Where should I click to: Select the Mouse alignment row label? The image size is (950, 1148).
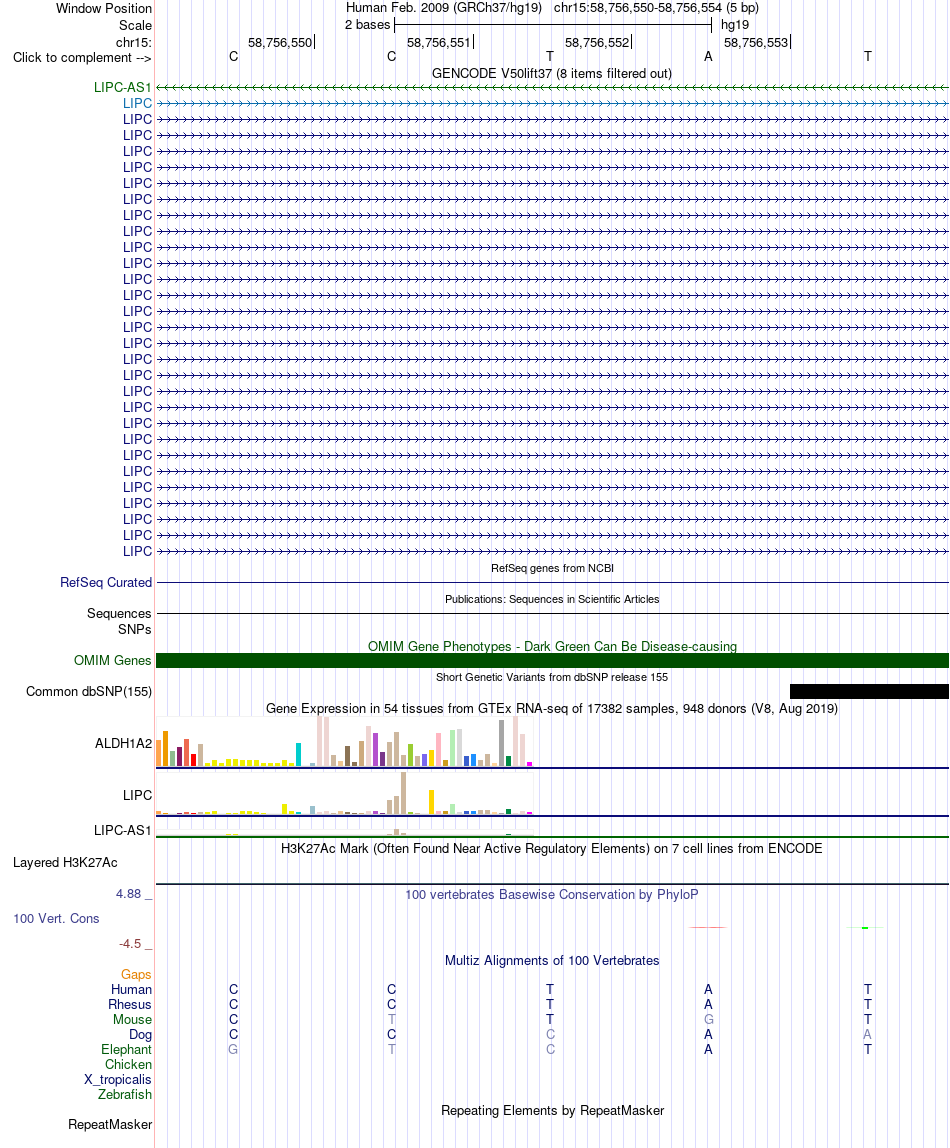pyautogui.click(x=132, y=1019)
